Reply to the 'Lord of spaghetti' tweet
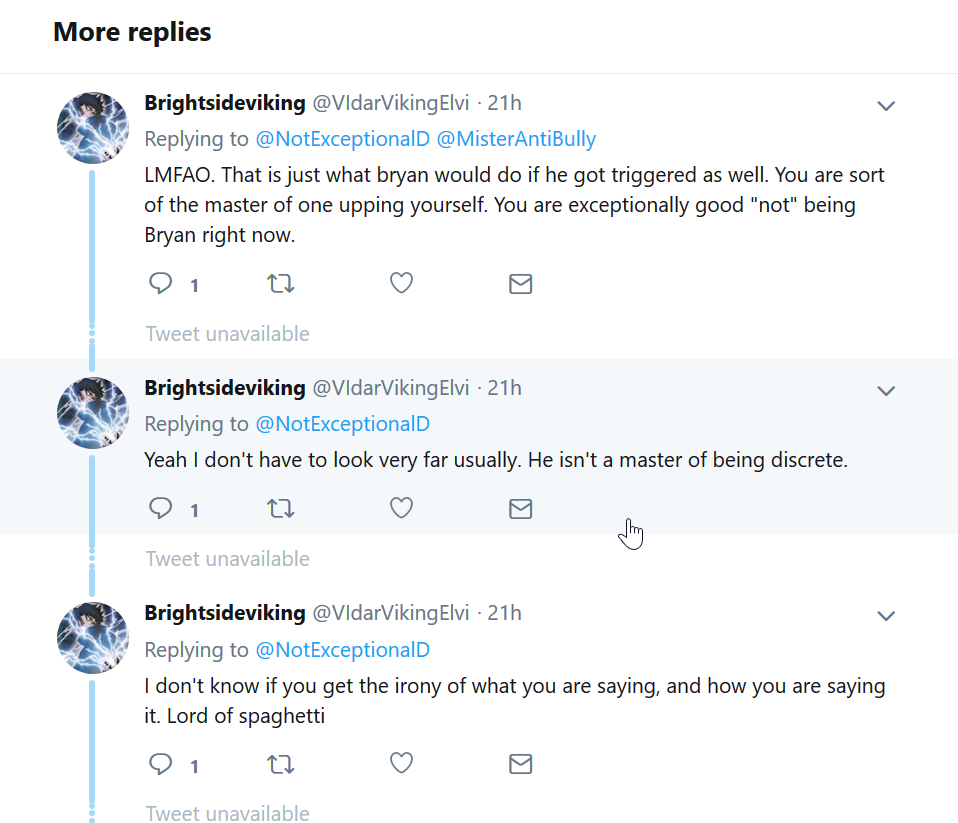 coord(161,764)
